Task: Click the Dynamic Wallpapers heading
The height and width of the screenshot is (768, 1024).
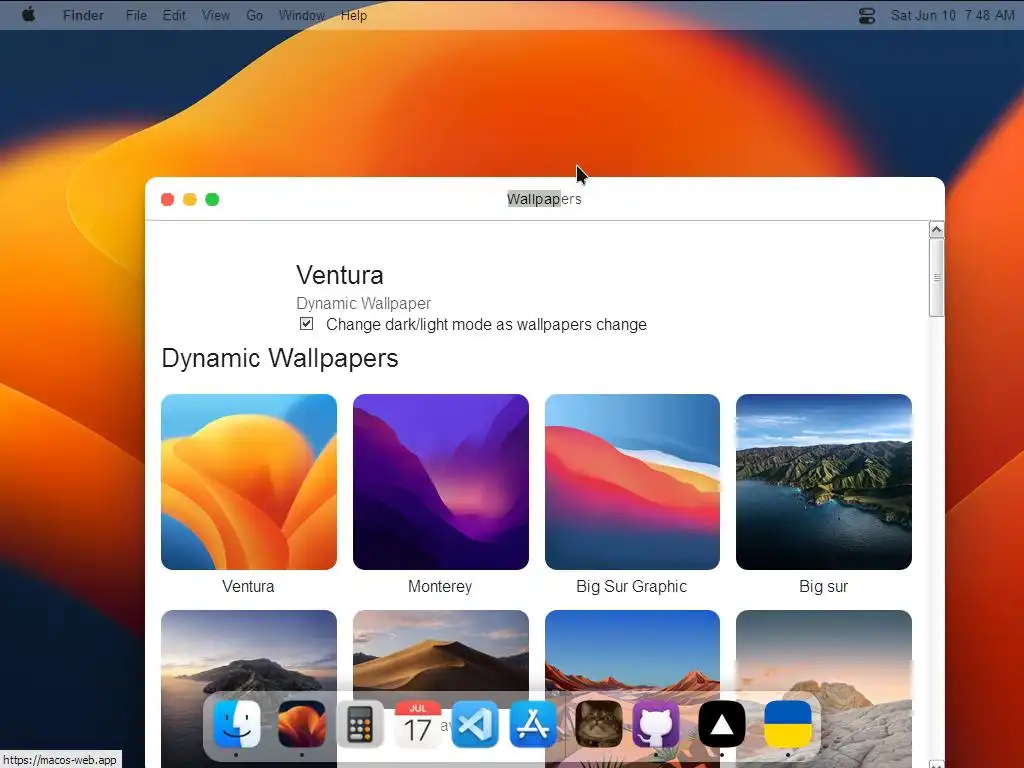Action: (280, 358)
